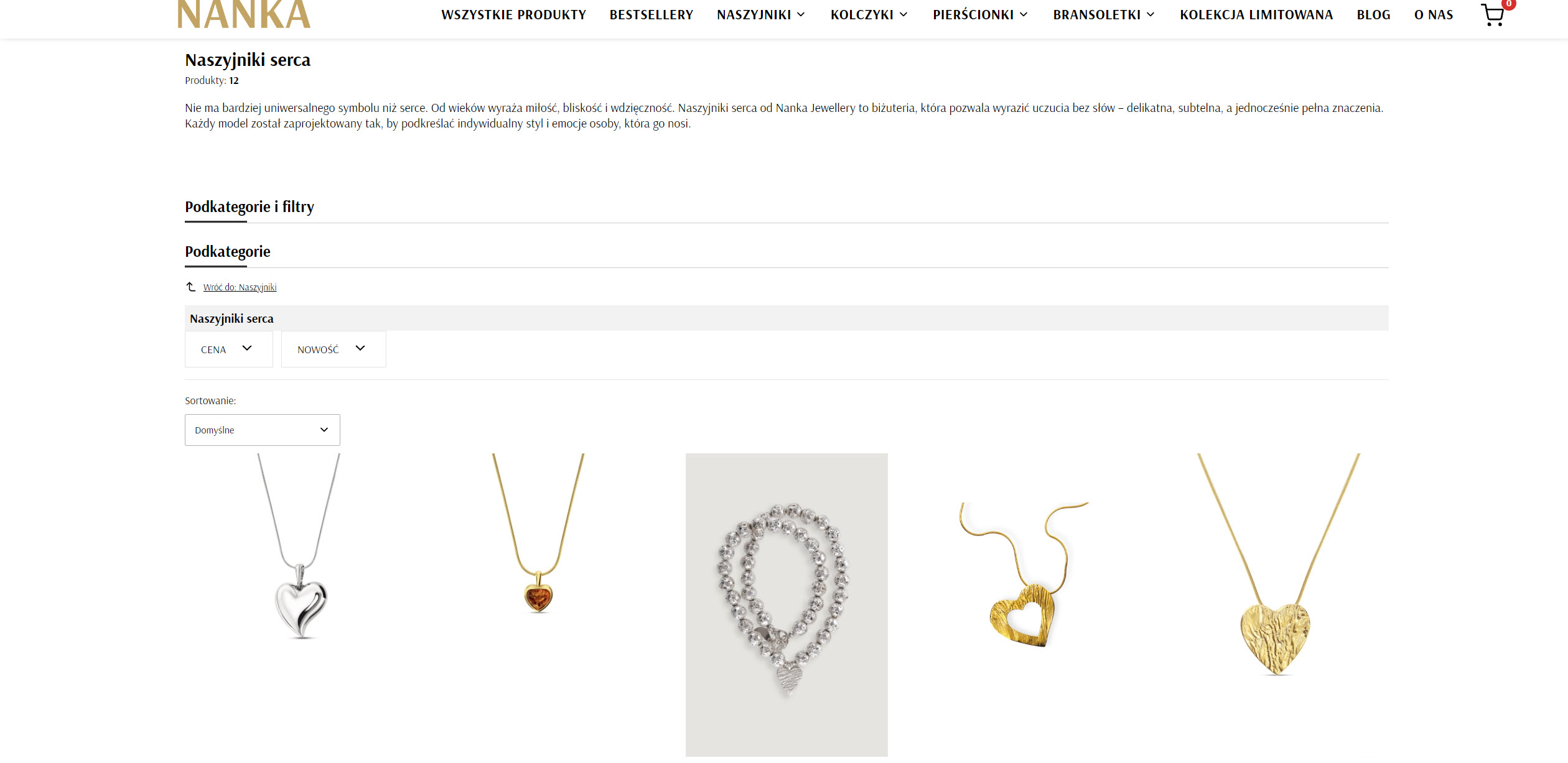The height and width of the screenshot is (763, 1568).
Task: Open the silver heart pendant necklace product
Action: [301, 547]
